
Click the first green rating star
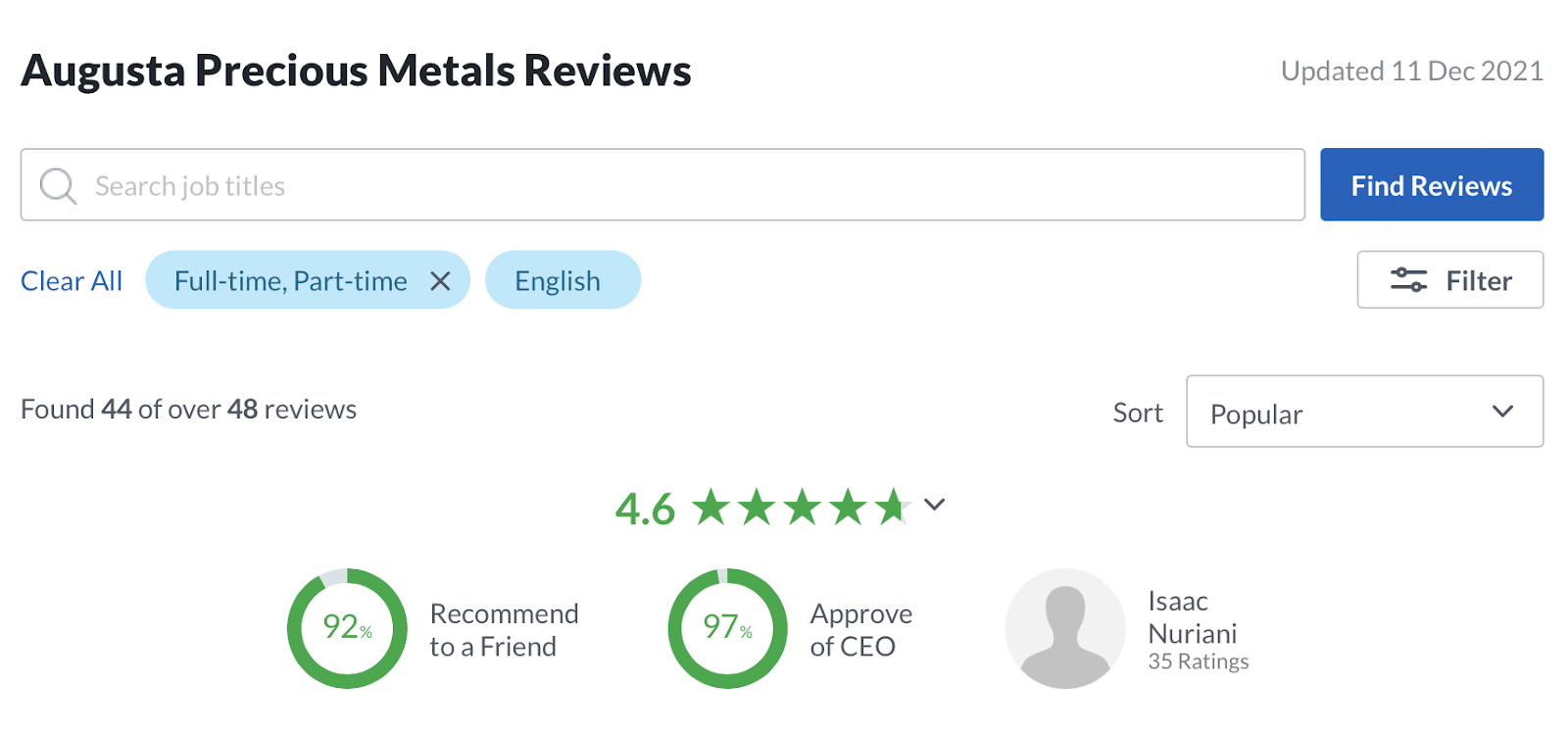711,508
